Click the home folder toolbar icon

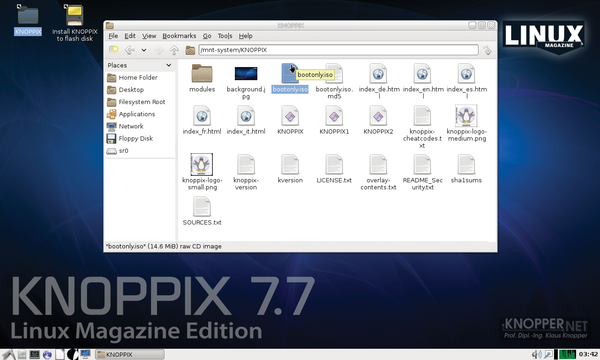click(190, 50)
